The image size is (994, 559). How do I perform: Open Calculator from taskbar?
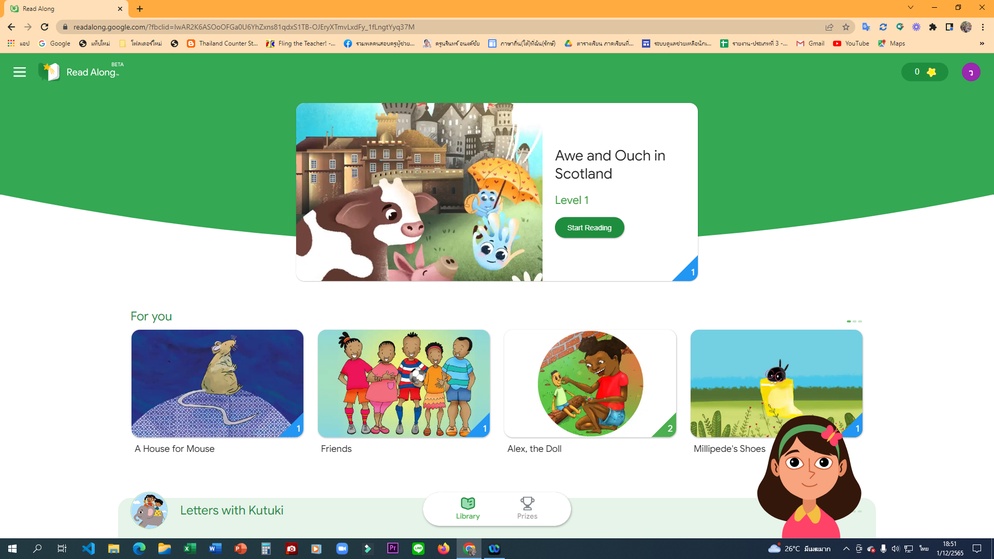pyautogui.click(x=266, y=548)
